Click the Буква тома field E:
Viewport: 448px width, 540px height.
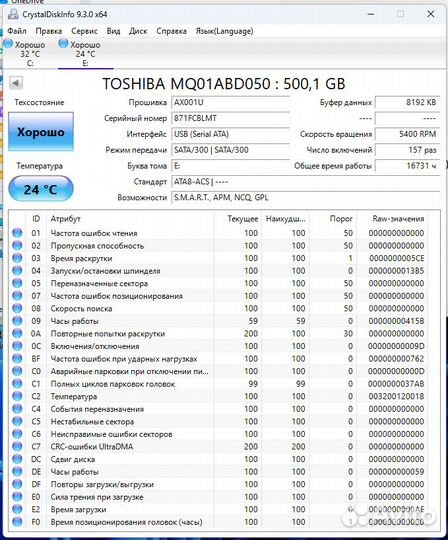point(230,166)
